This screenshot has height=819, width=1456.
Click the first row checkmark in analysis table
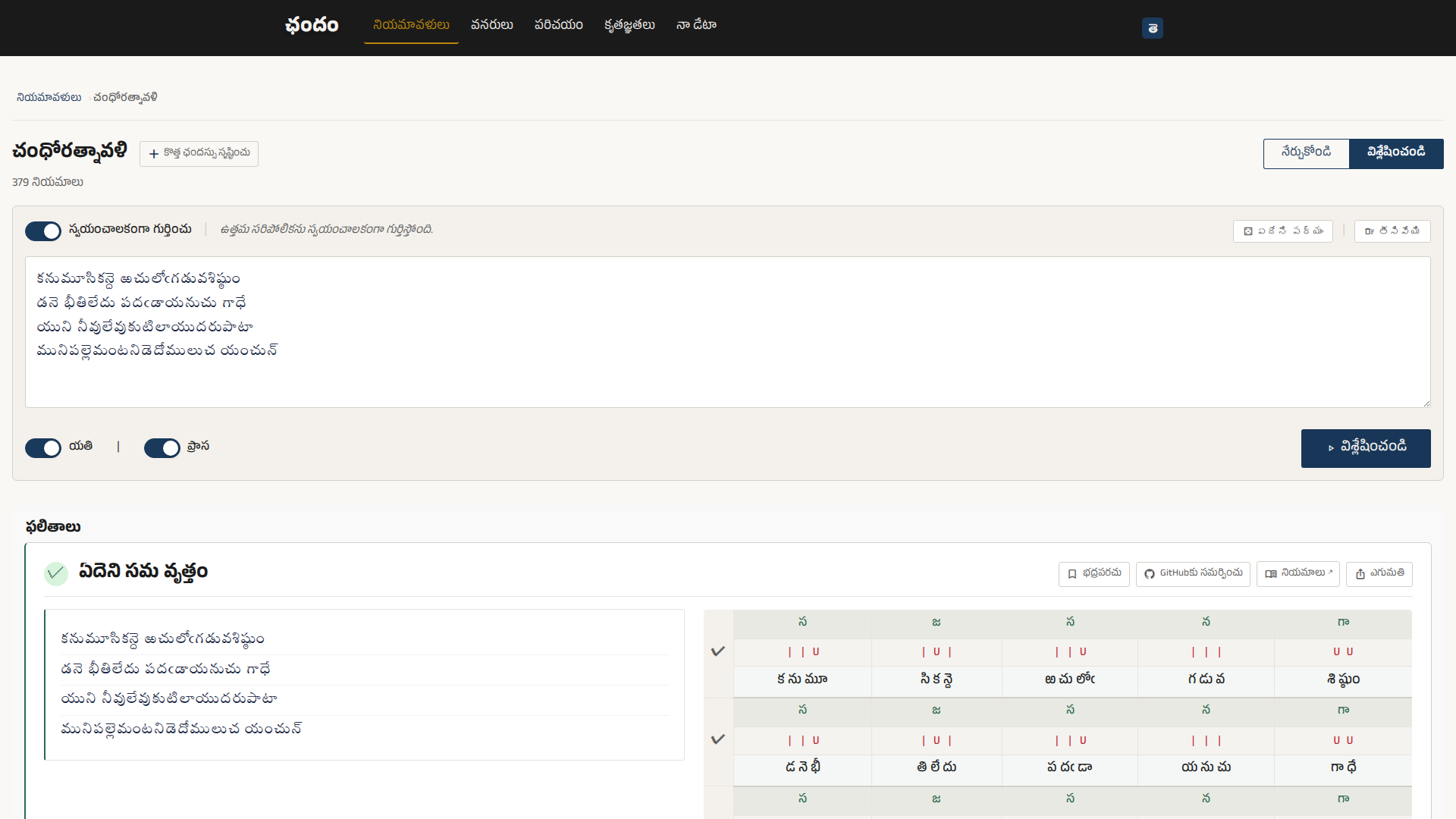718,651
